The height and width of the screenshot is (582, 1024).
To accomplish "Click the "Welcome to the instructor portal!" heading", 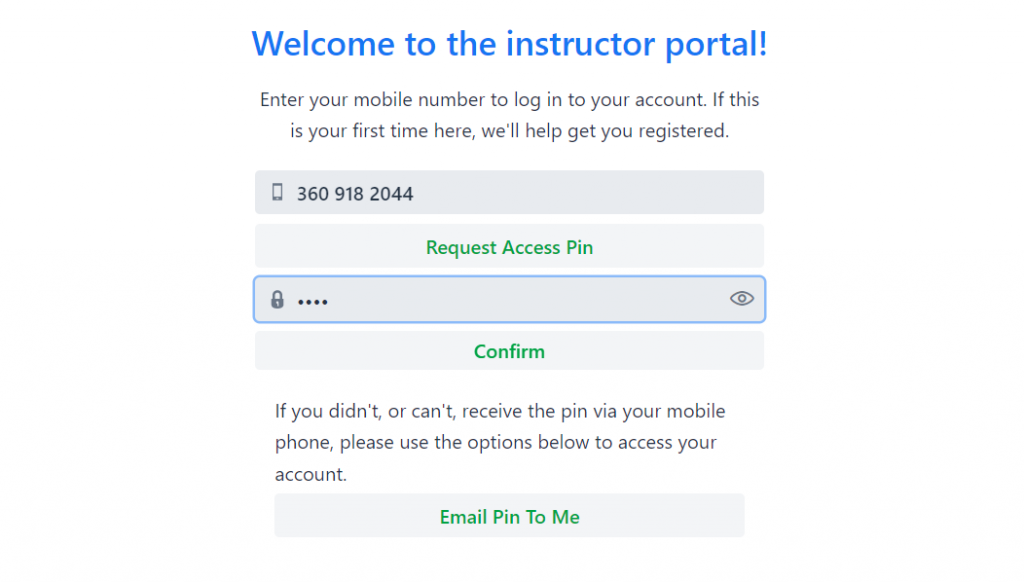I will [509, 44].
